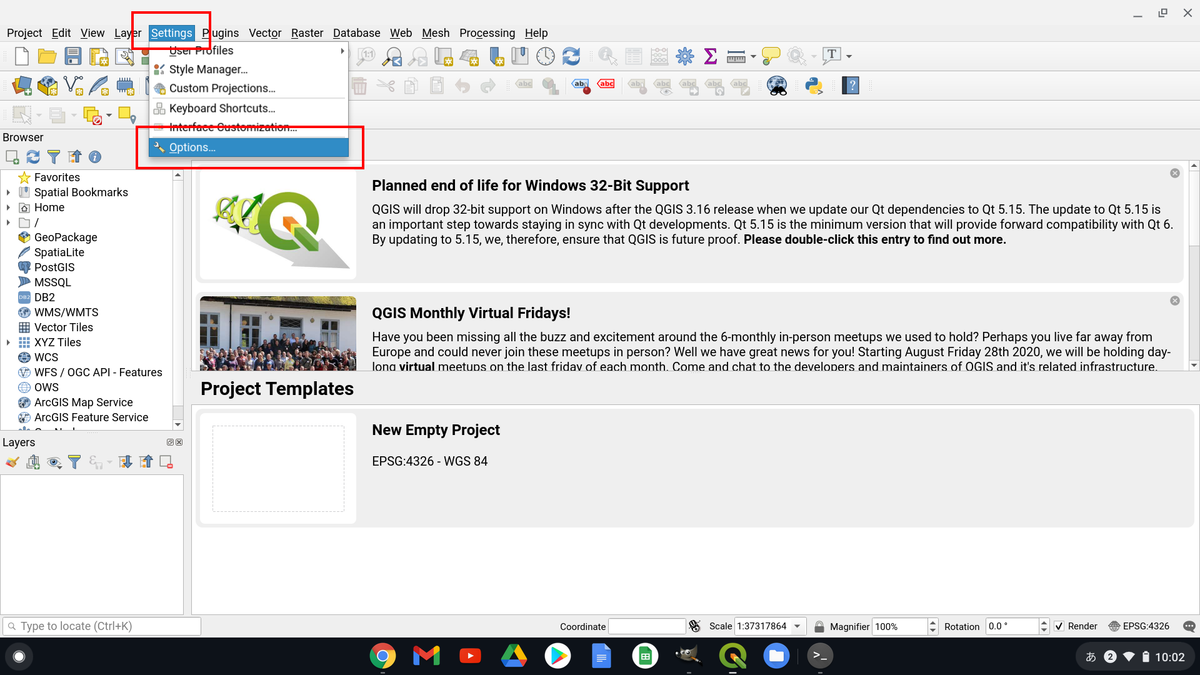Screen dimensions: 1200x675
Task: Select the WMS/WMTS browser item
Action: [66, 312]
